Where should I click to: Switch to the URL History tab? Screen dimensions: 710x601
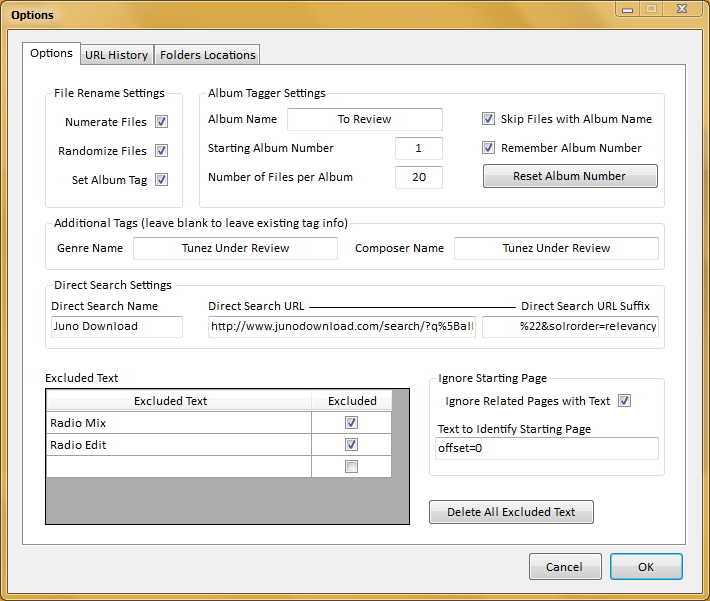click(x=116, y=55)
